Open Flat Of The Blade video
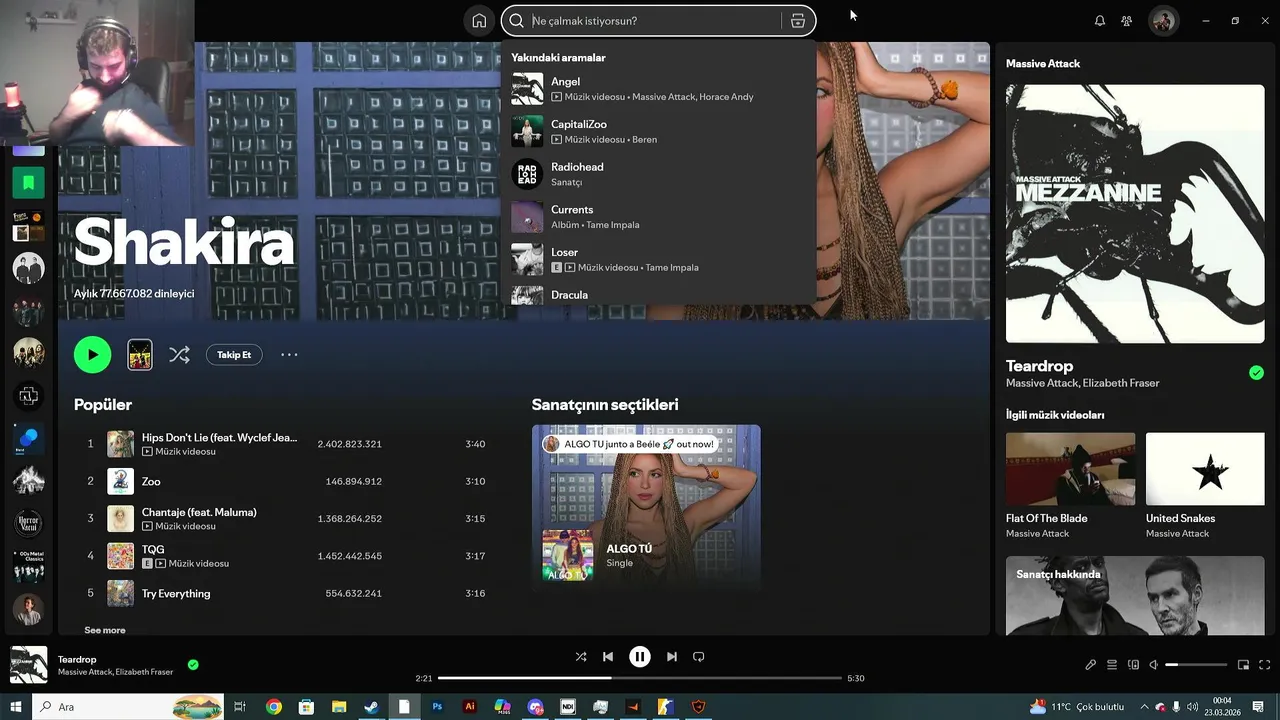1280x720 pixels. [1070, 486]
